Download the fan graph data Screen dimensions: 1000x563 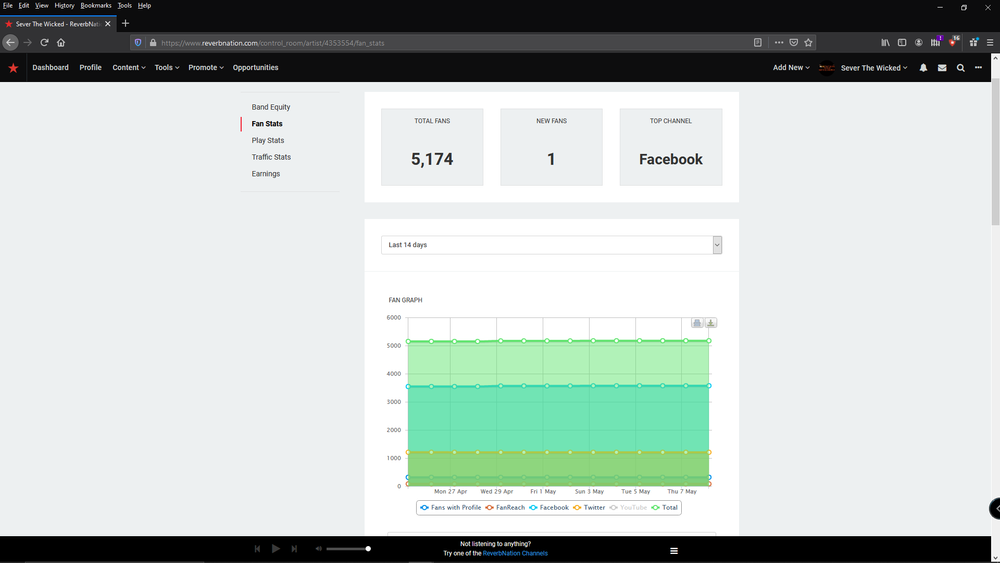[710, 323]
